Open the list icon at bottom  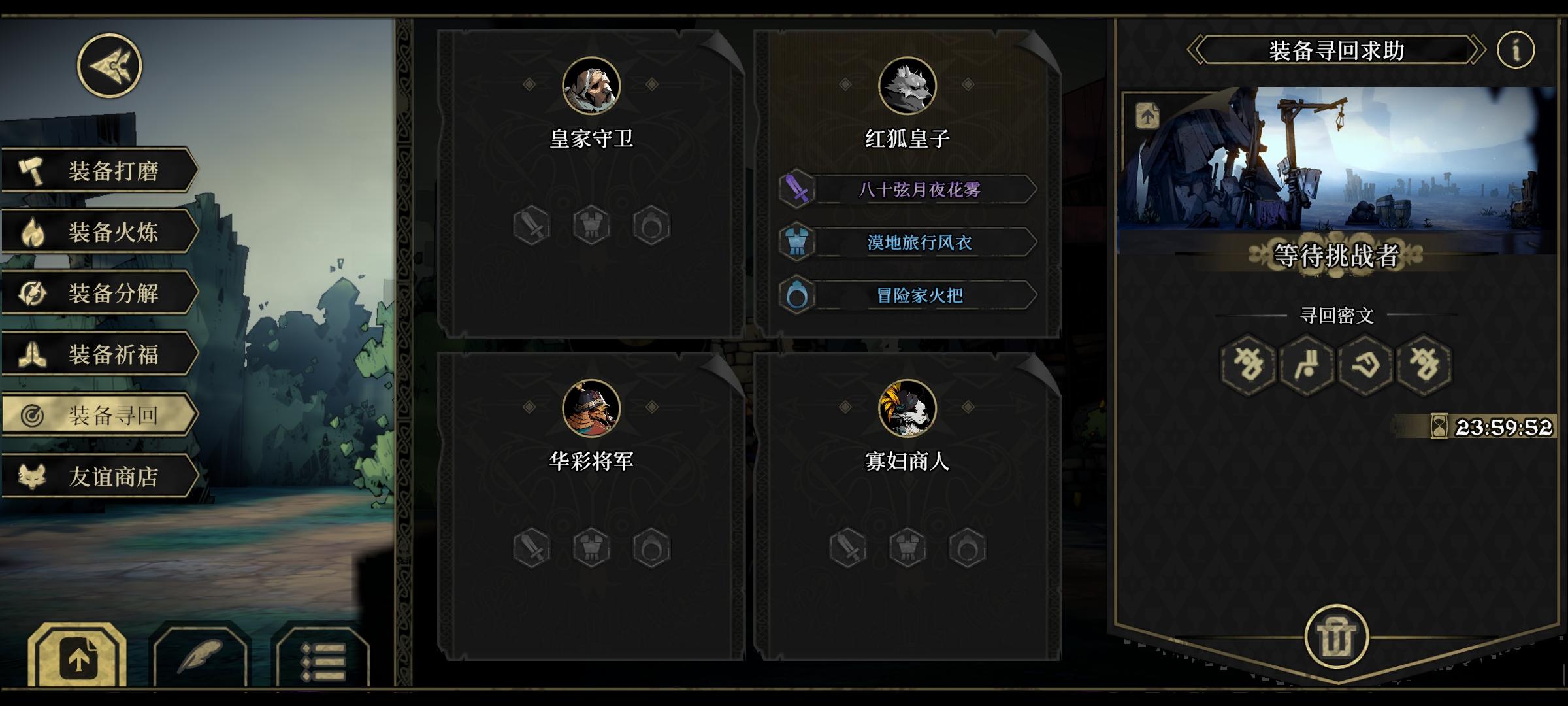322,658
